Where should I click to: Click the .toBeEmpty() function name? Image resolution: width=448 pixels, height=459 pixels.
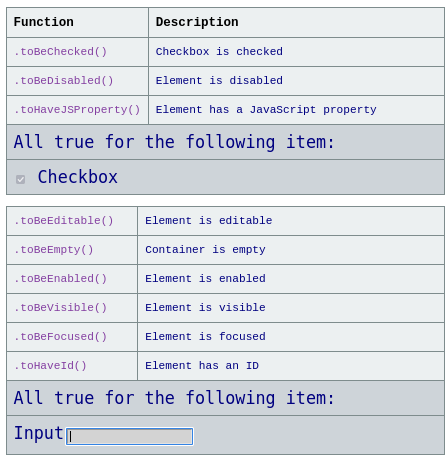click(54, 250)
